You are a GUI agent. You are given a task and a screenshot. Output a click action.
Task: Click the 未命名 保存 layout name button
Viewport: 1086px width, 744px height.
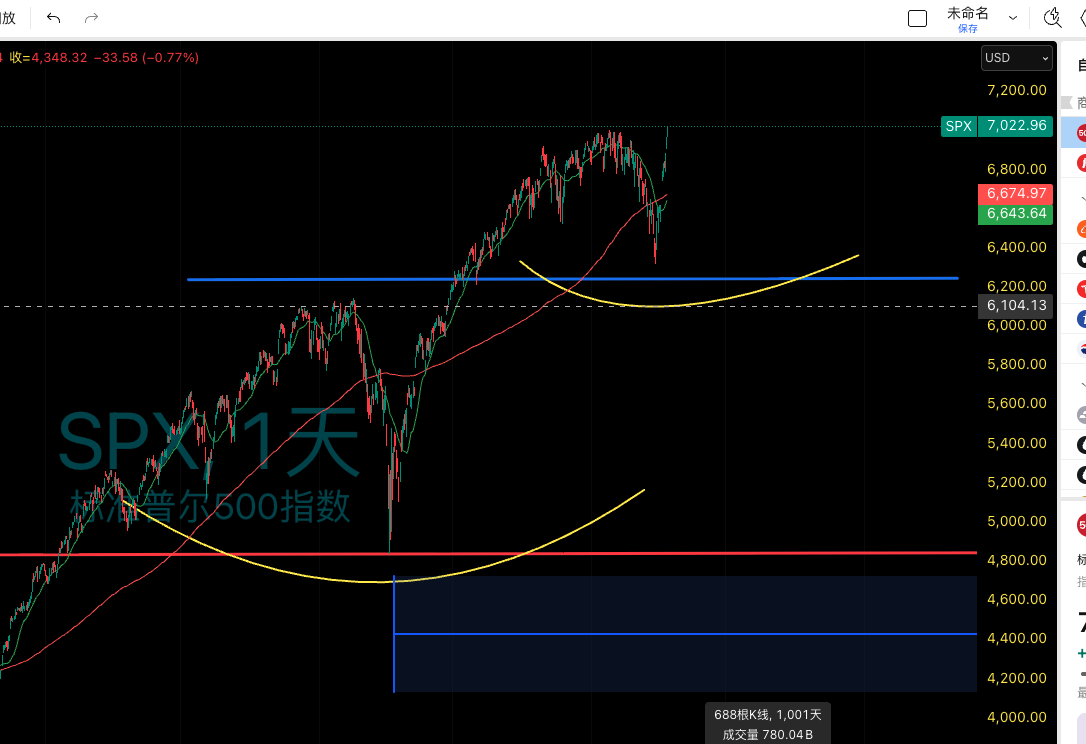(x=968, y=19)
